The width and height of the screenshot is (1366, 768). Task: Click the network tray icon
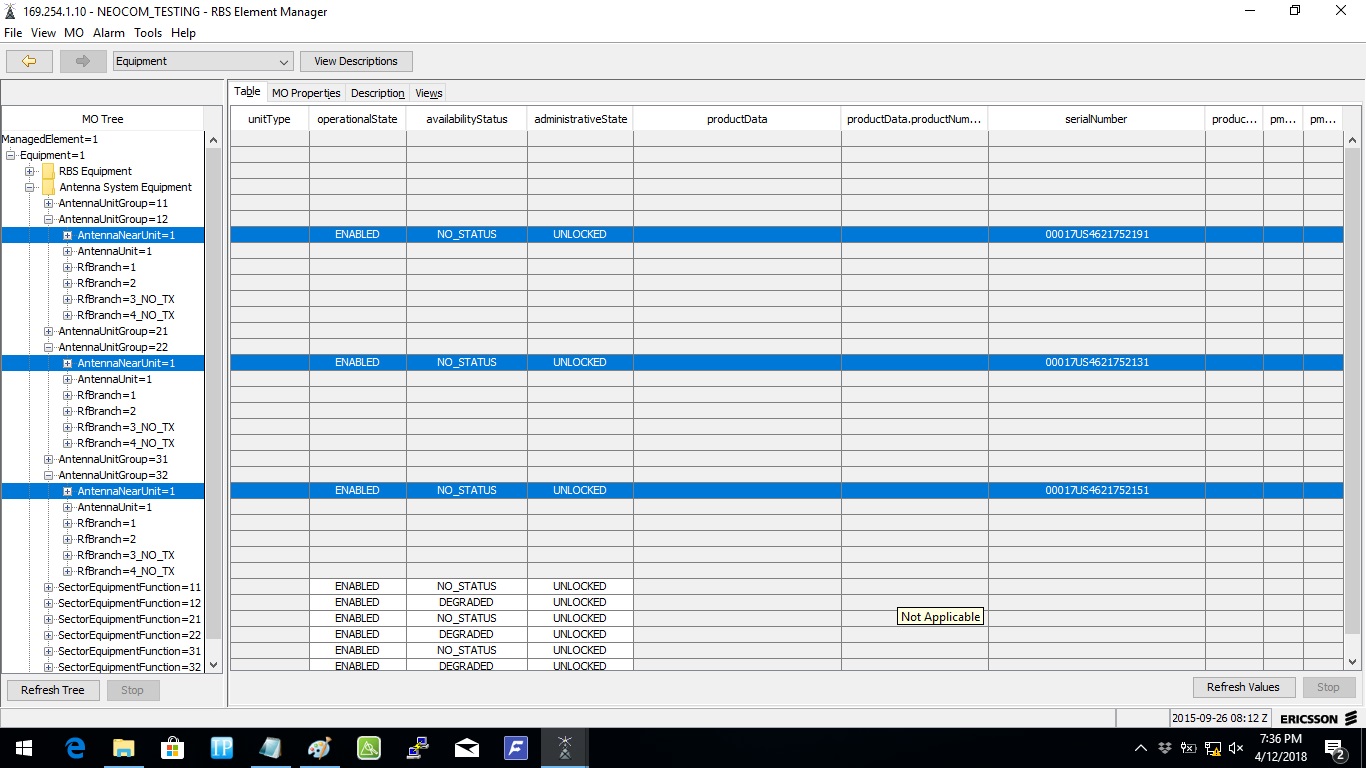1213,748
